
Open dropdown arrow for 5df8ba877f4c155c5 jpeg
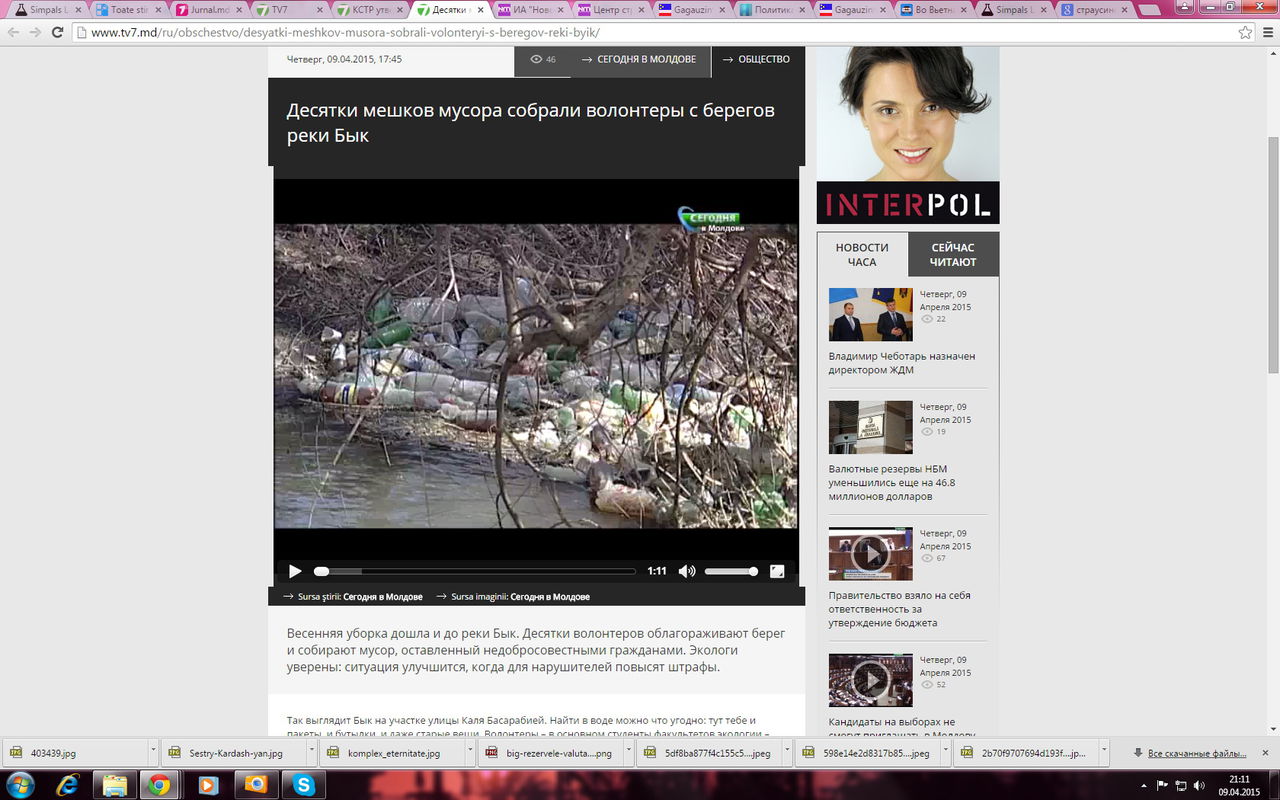point(787,753)
